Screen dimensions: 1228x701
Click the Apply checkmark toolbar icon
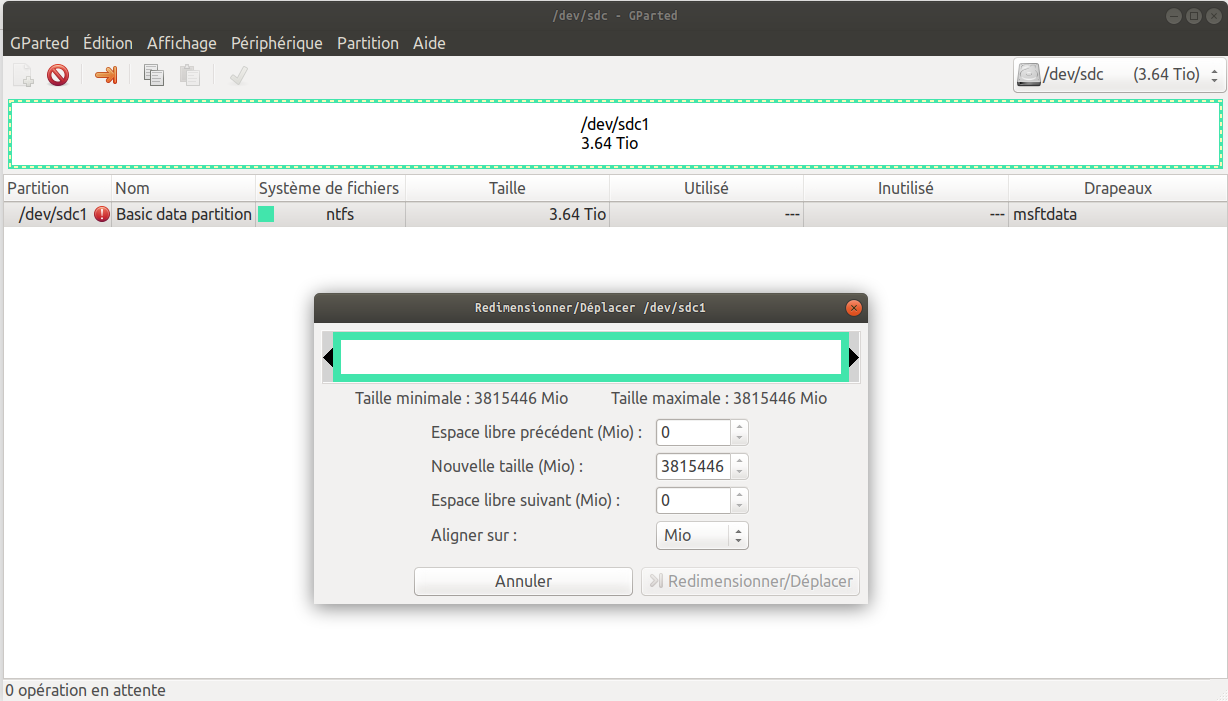[238, 75]
